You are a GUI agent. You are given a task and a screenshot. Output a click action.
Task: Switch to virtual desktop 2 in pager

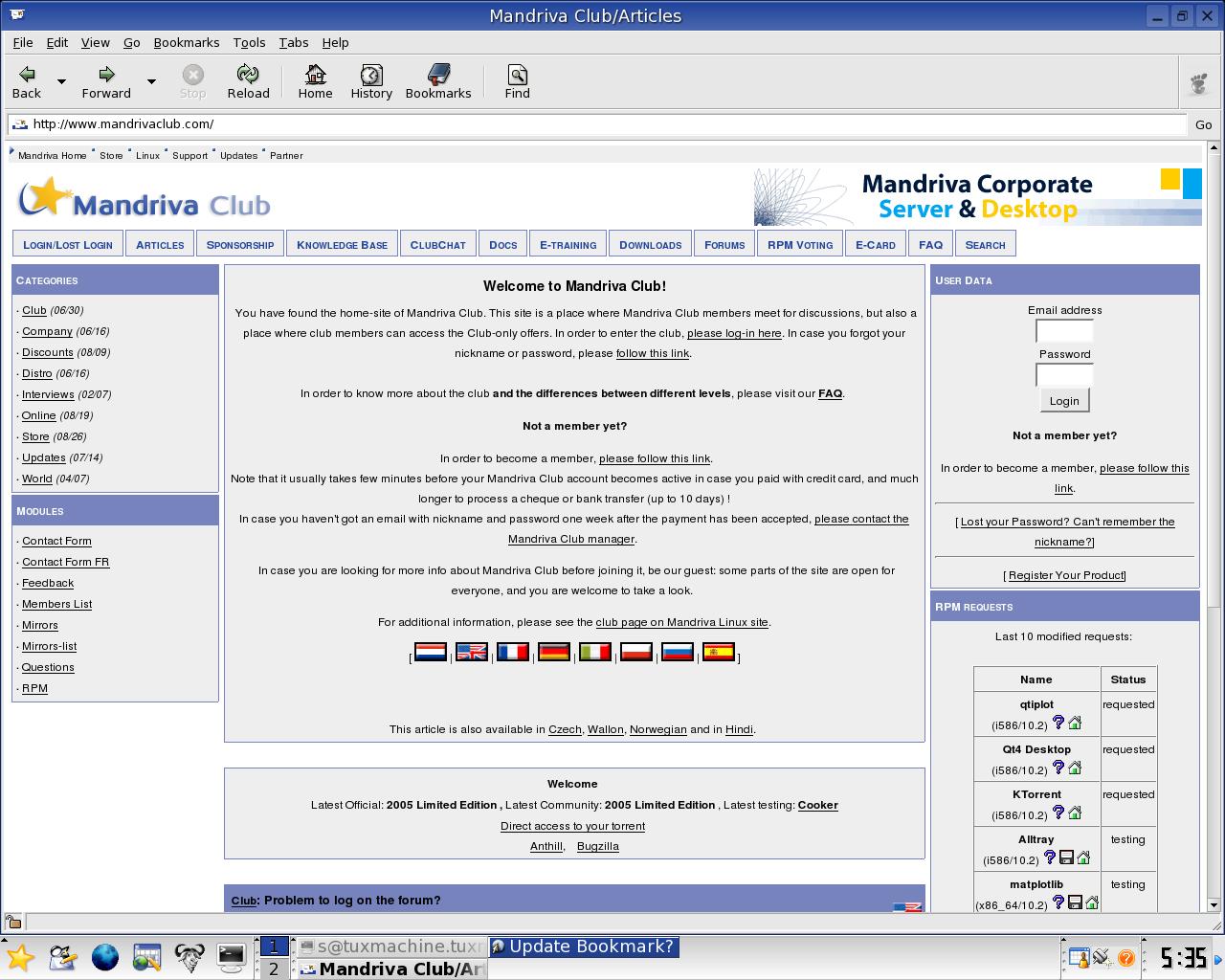[274, 969]
